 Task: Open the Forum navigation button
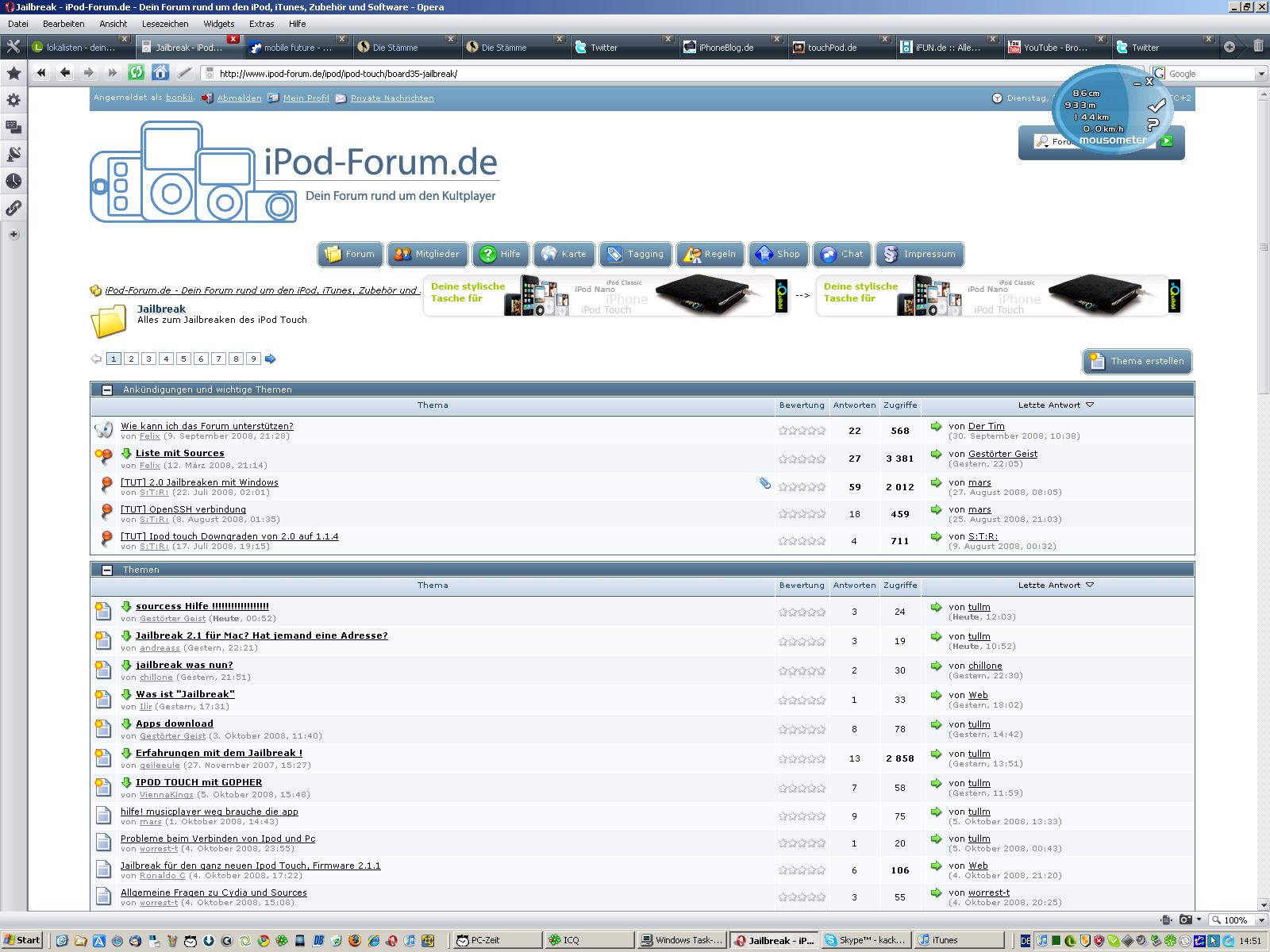point(350,254)
